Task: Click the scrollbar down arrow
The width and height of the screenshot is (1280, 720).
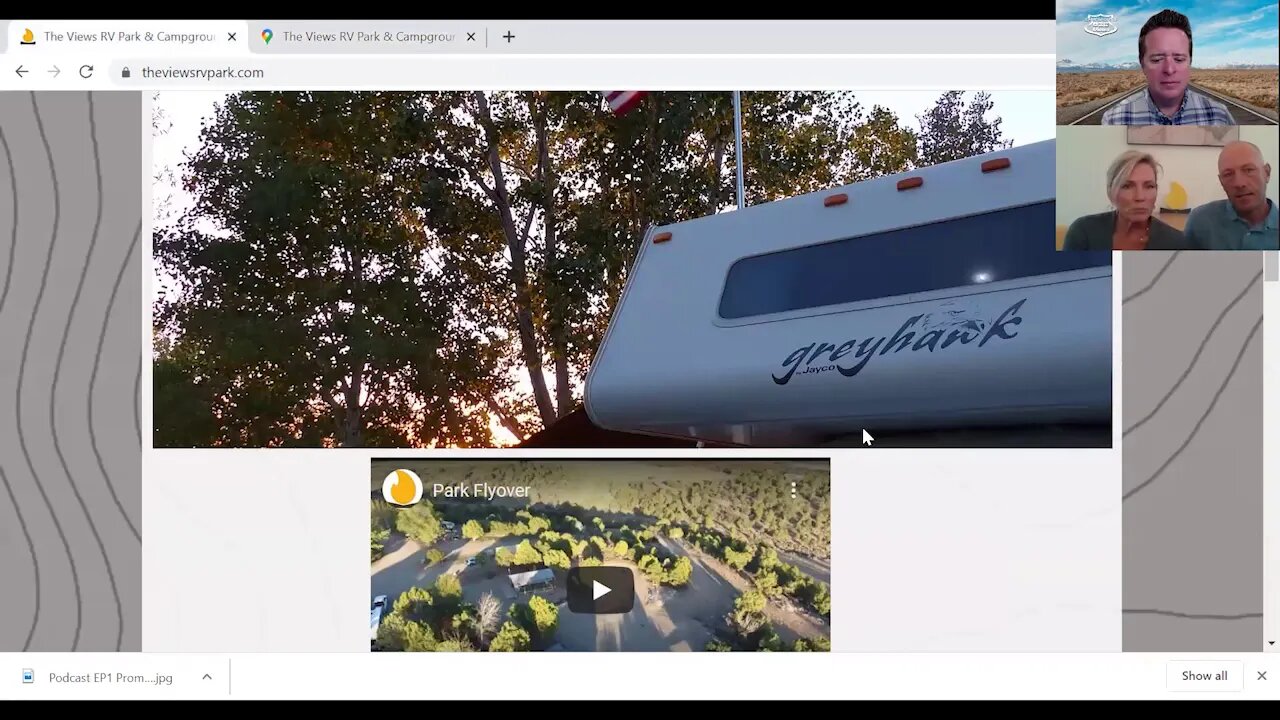Action: point(1271,643)
